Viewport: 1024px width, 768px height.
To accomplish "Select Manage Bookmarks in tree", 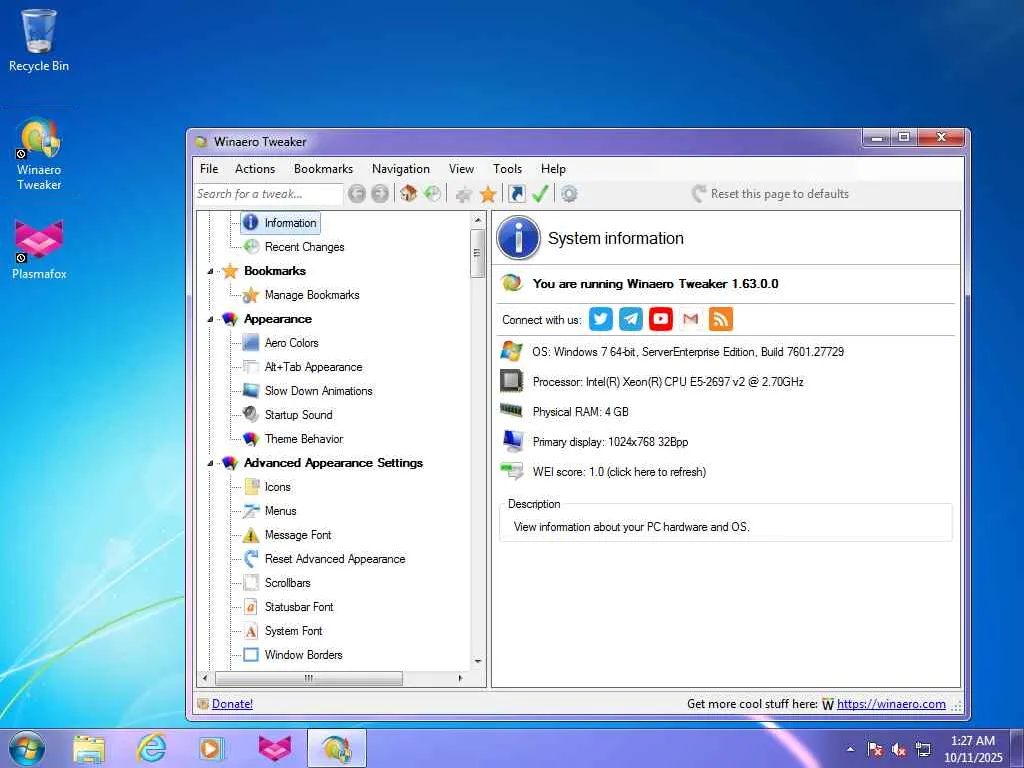I will [312, 295].
